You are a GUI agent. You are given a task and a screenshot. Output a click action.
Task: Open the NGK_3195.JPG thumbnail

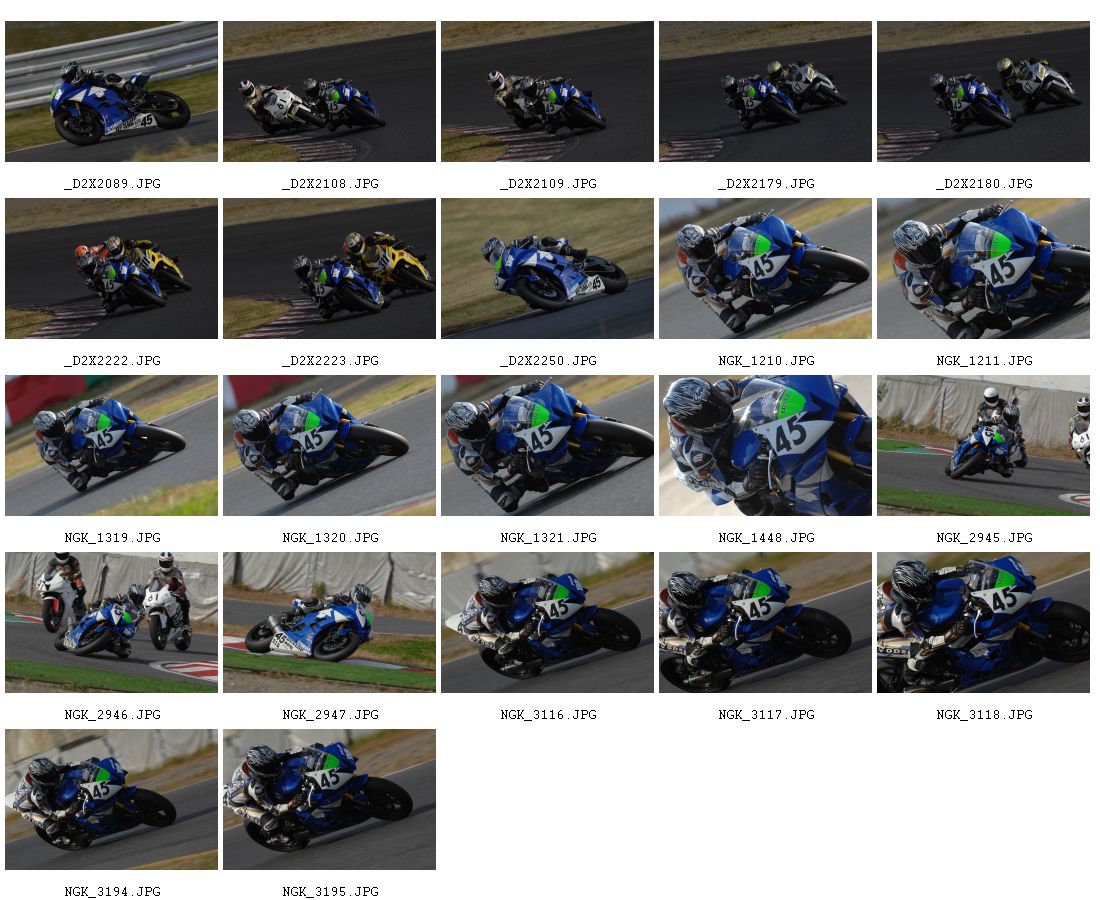330,800
